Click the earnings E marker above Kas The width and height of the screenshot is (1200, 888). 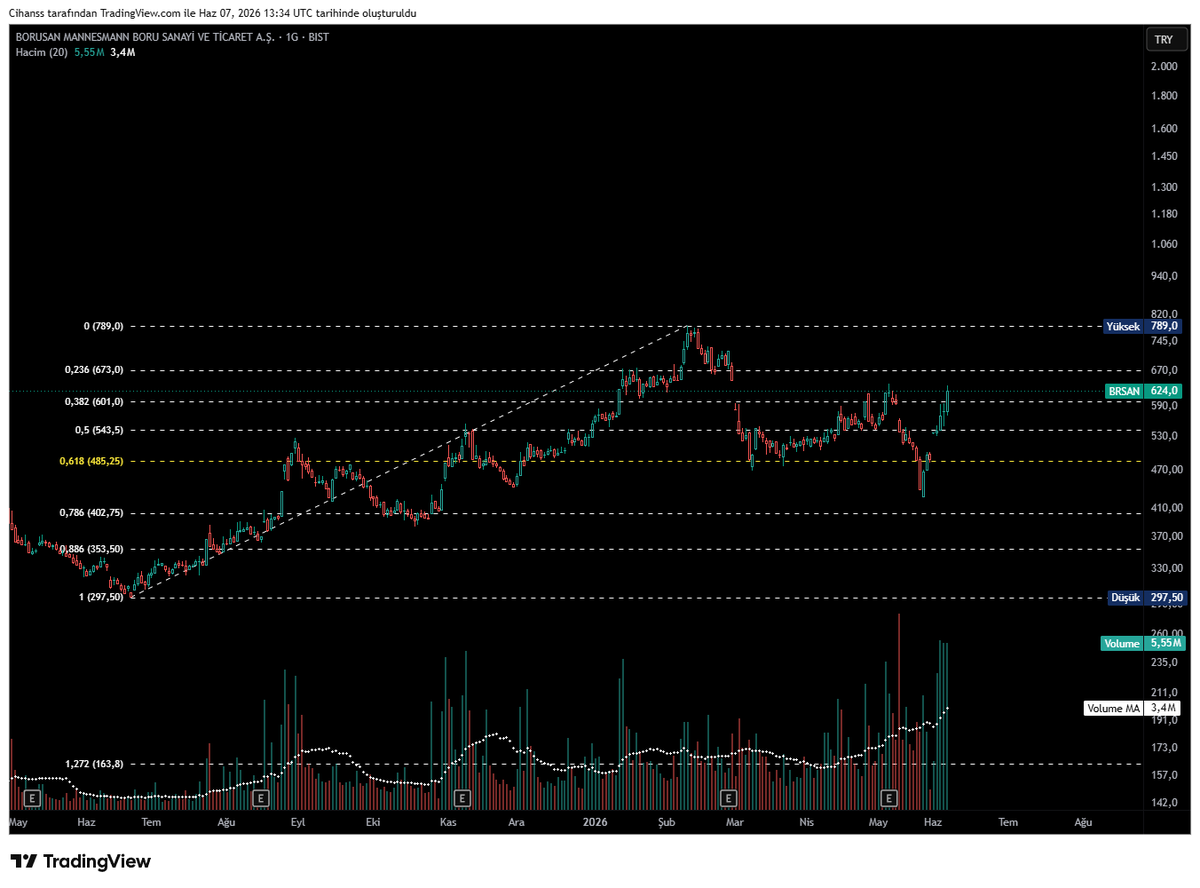[462, 798]
